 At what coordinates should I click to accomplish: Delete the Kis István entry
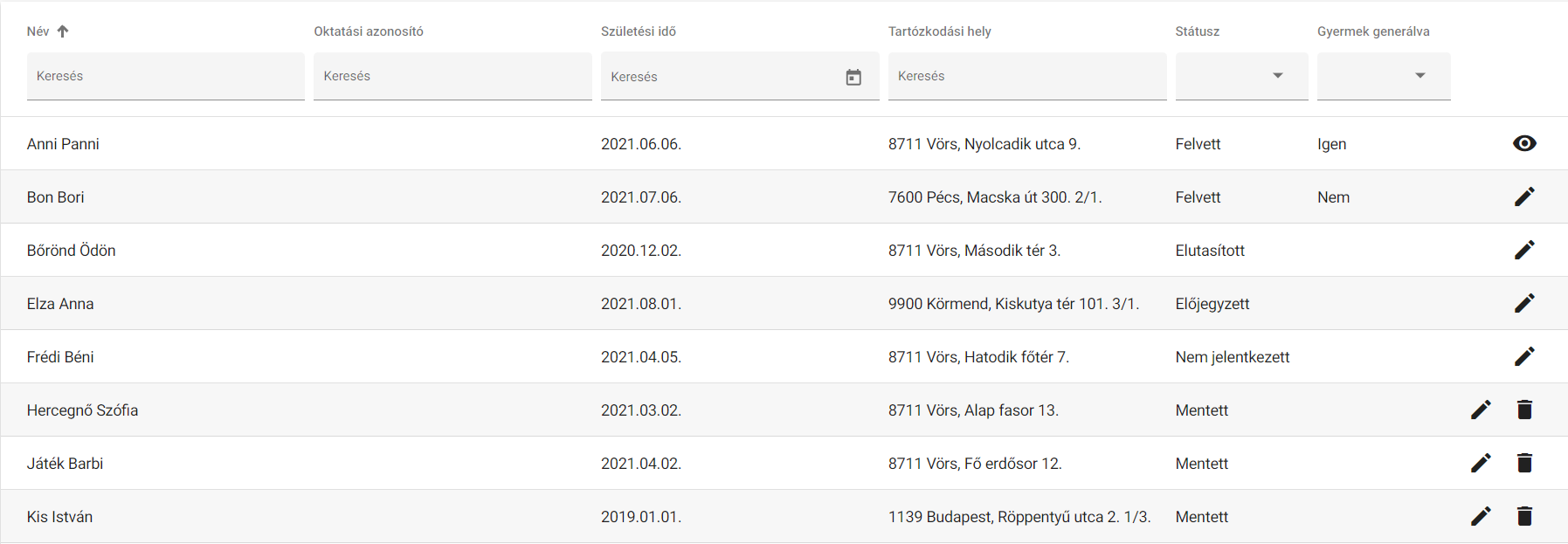pyautogui.click(x=1524, y=516)
